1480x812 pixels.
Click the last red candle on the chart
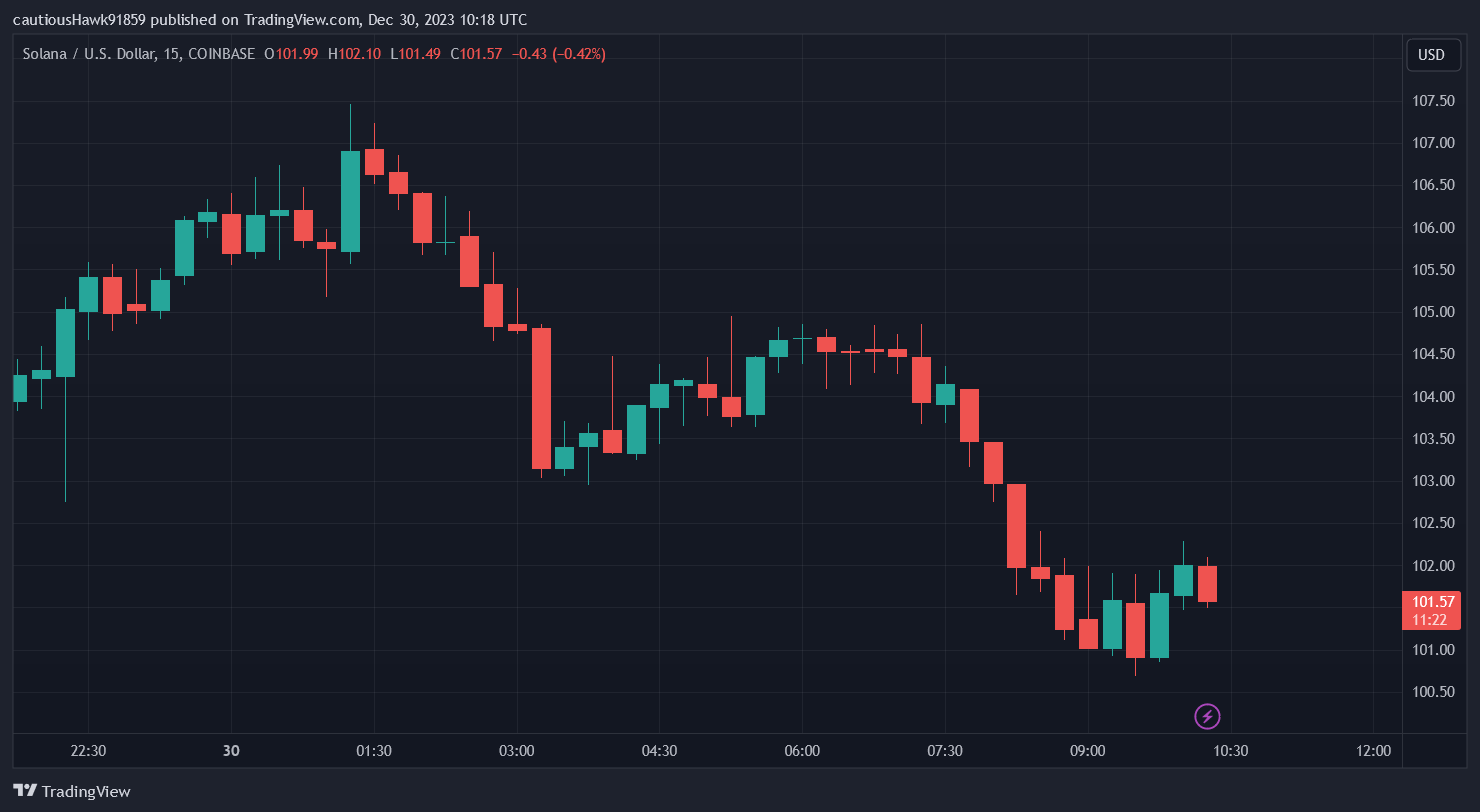(x=1207, y=584)
